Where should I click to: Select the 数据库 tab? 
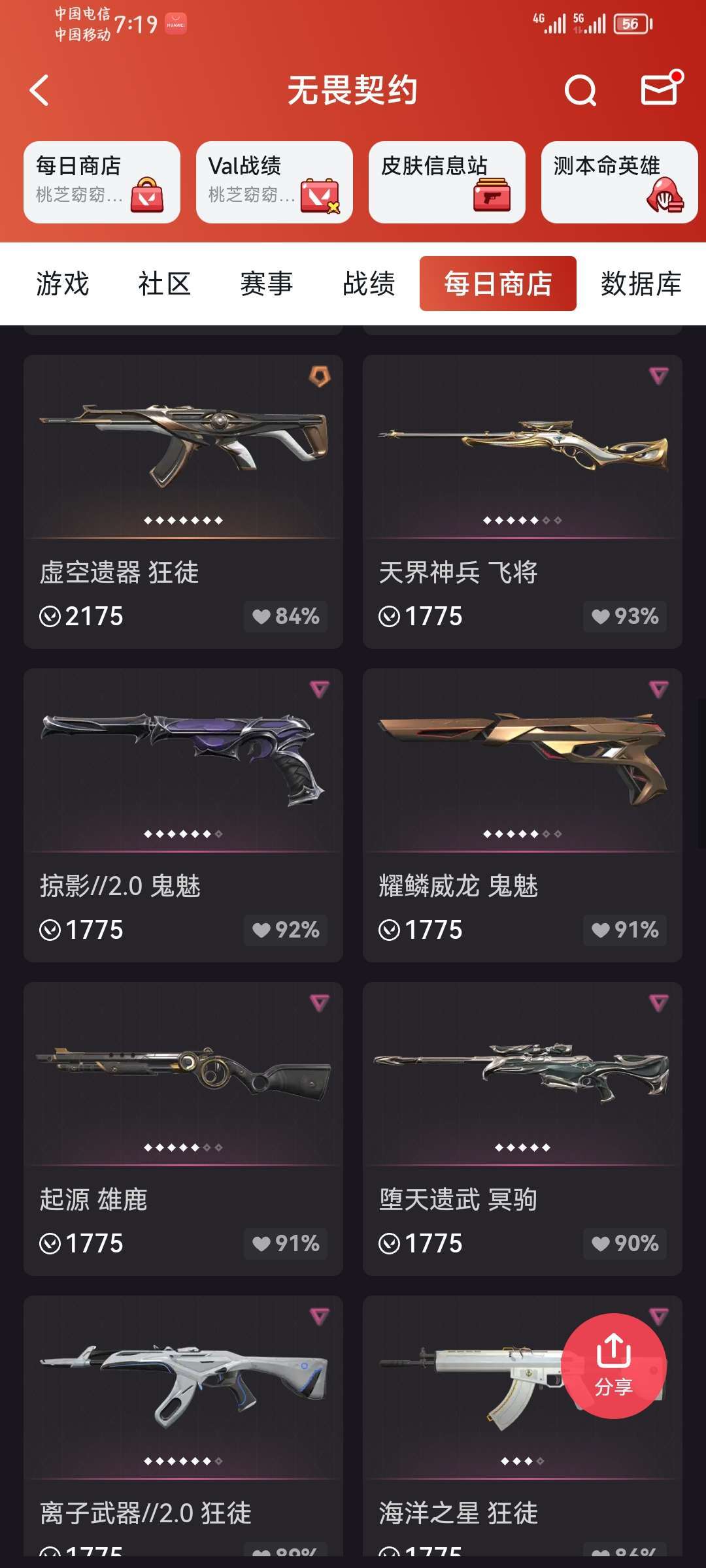click(641, 284)
